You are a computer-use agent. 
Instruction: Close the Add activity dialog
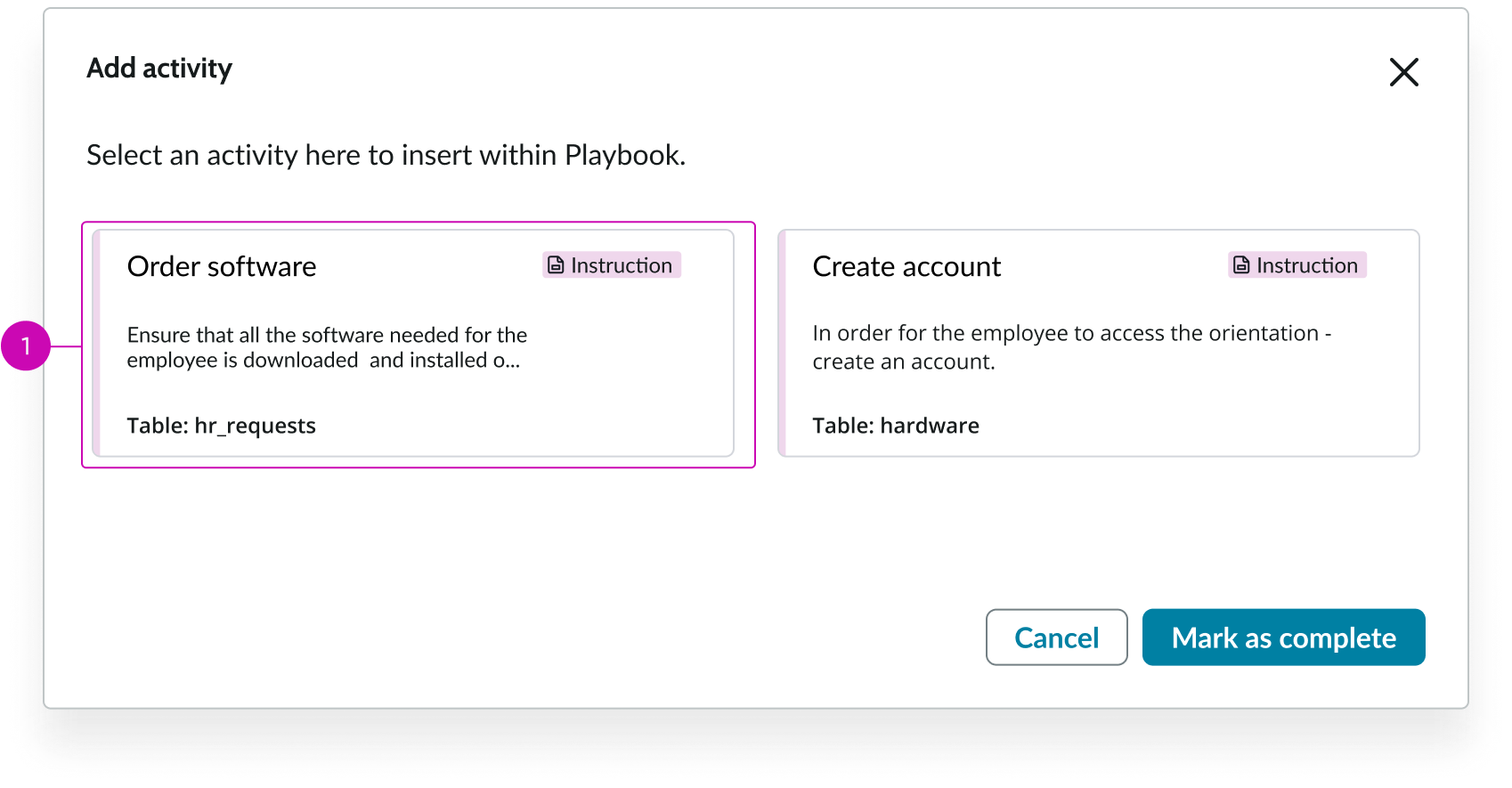pos(1403,72)
